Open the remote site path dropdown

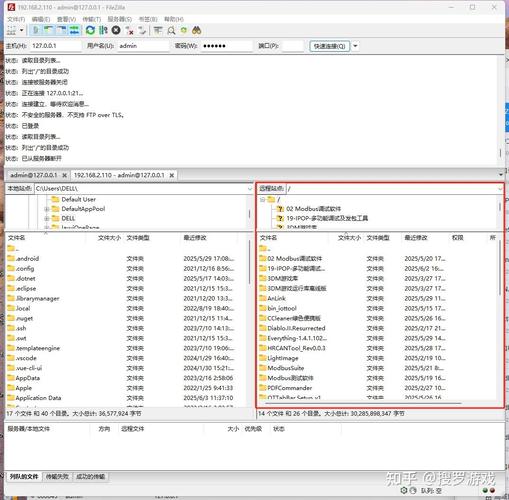tap(500, 189)
